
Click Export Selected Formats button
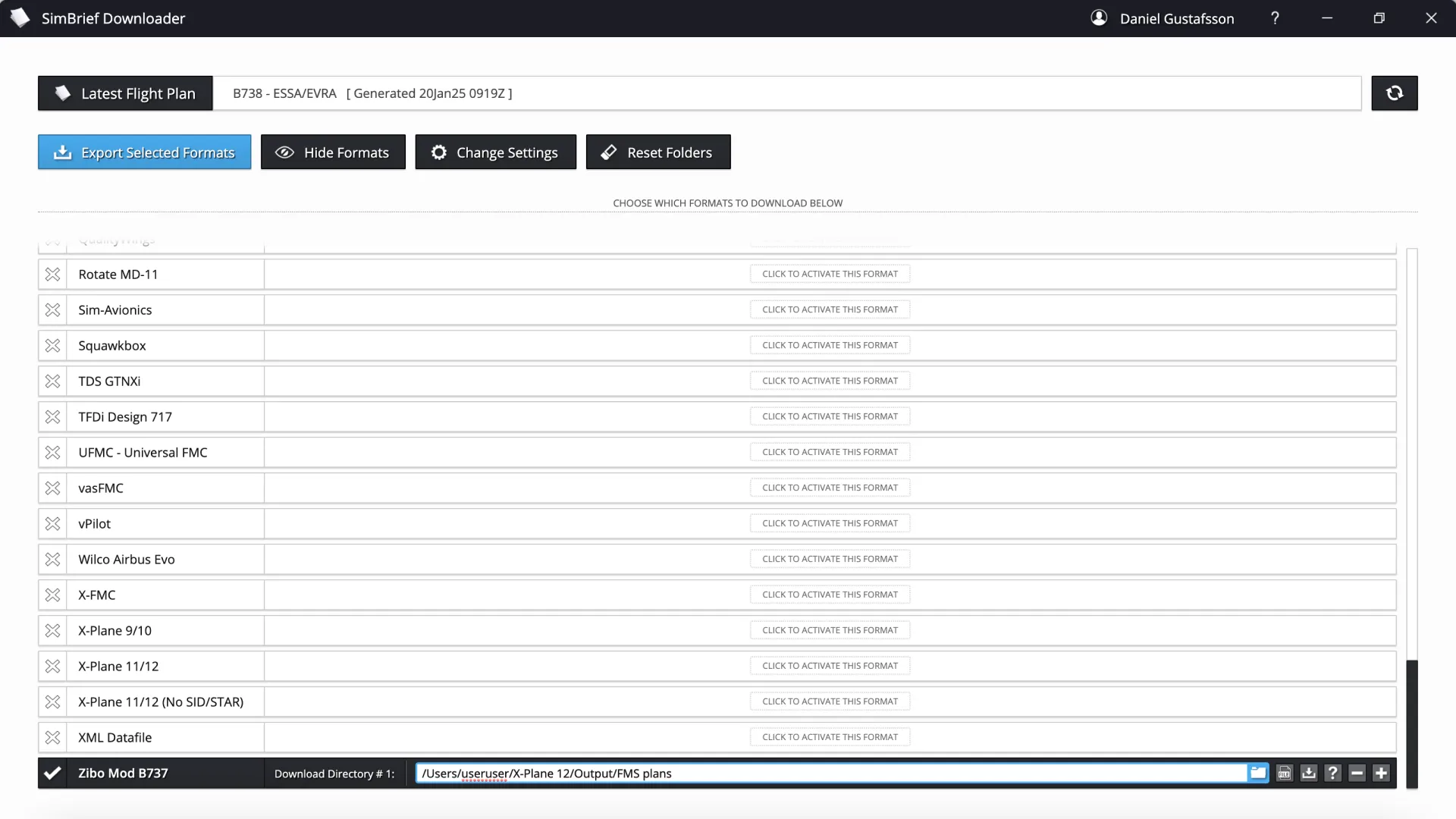pyautogui.click(x=144, y=152)
